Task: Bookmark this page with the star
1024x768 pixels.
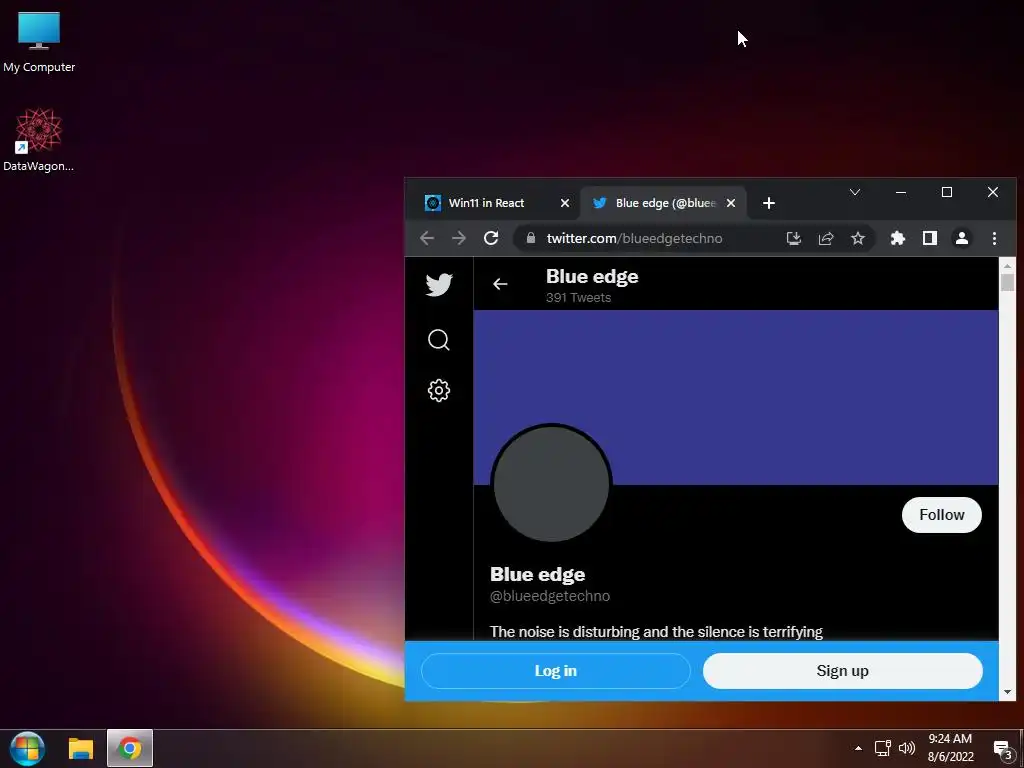Action: point(858,238)
